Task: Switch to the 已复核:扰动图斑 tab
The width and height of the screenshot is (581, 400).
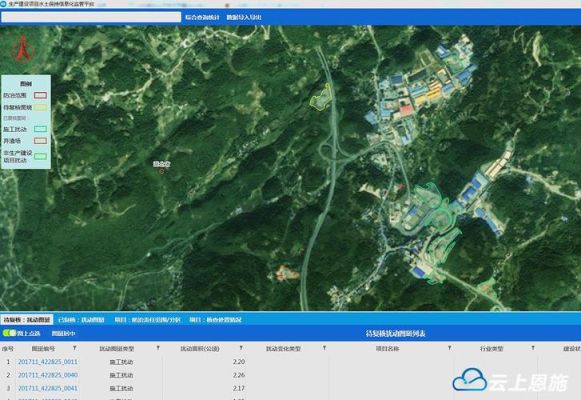Action: (x=81, y=319)
